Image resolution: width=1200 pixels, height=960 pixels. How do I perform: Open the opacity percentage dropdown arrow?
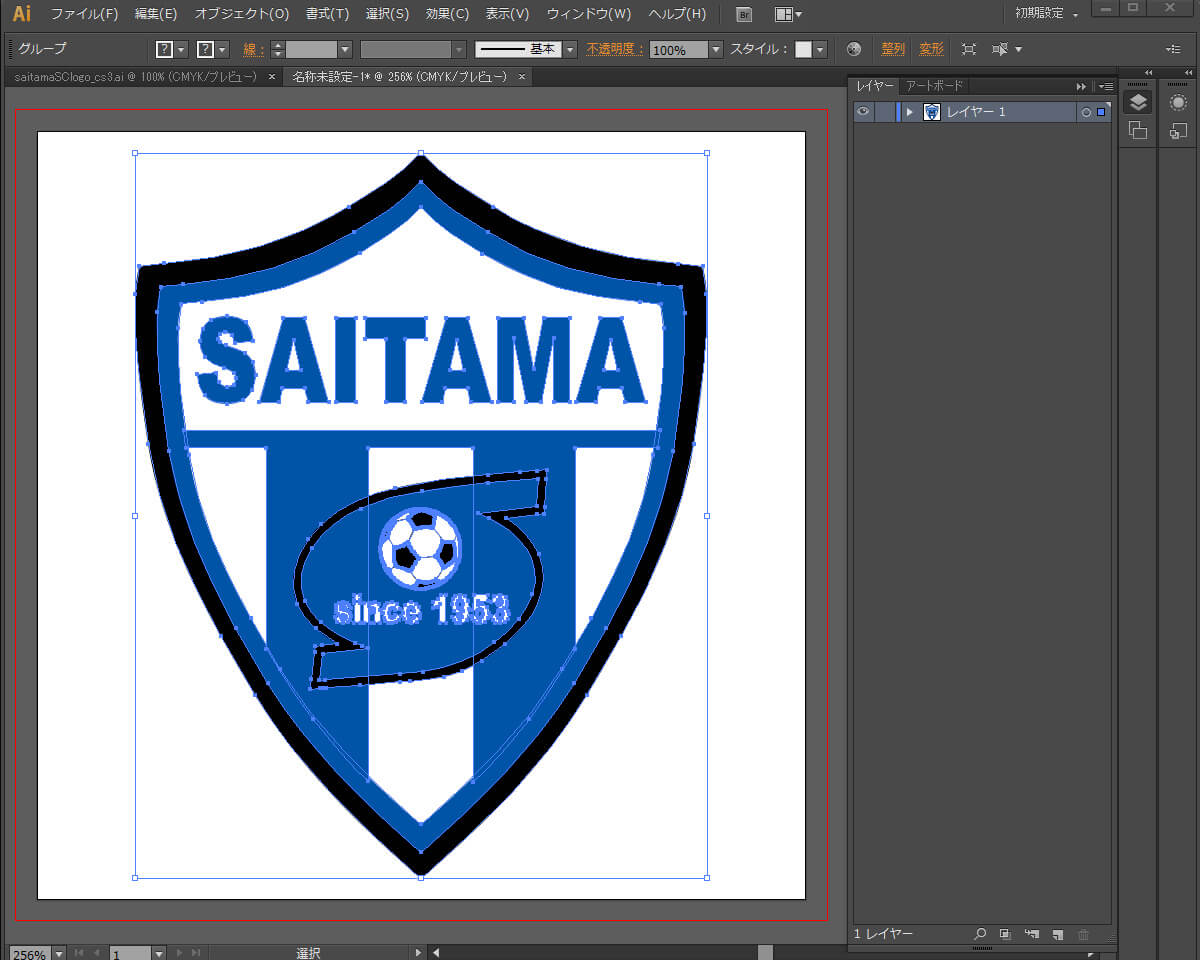coord(716,49)
